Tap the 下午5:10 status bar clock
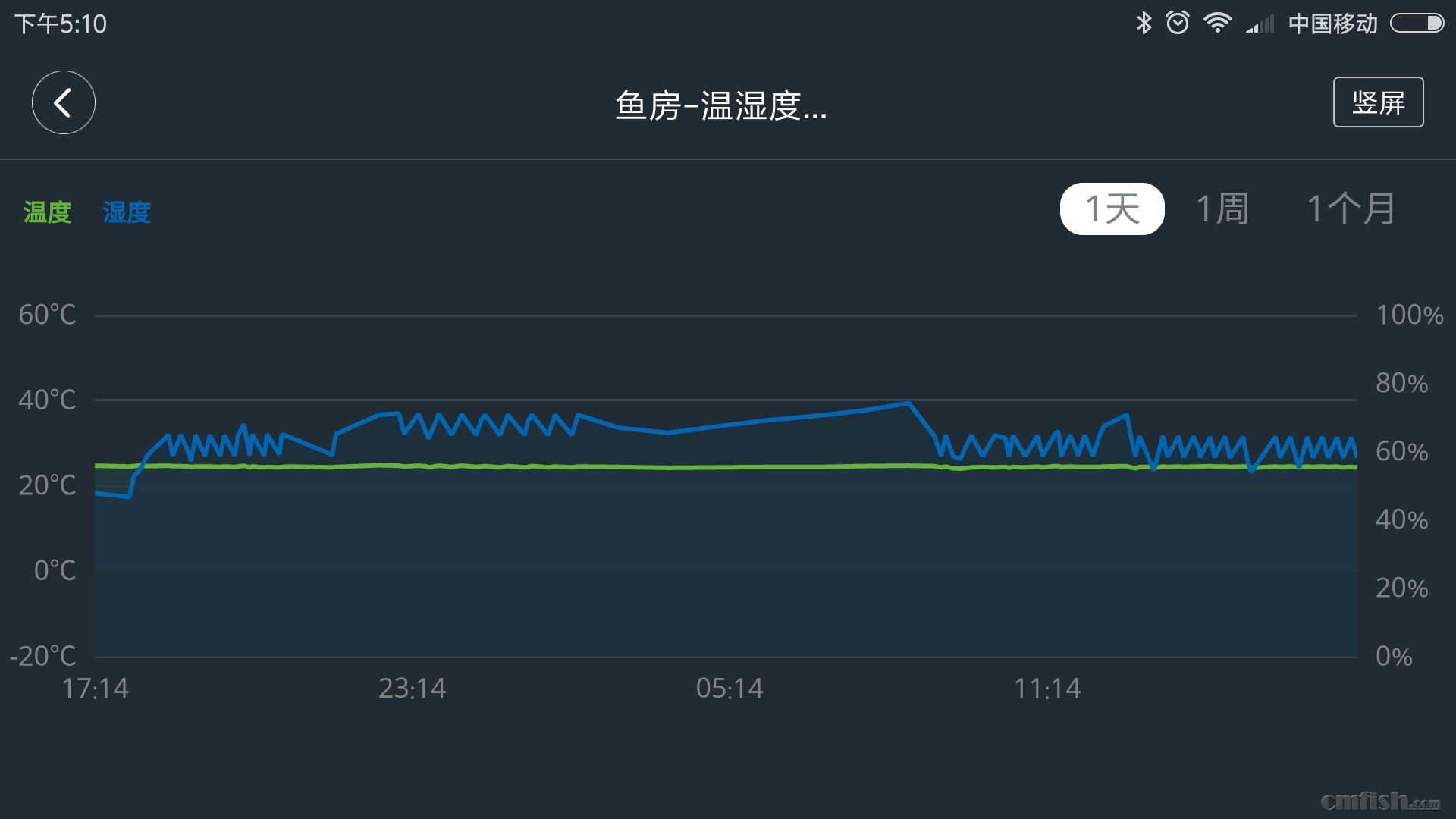Viewport: 1456px width, 819px height. 61,24
